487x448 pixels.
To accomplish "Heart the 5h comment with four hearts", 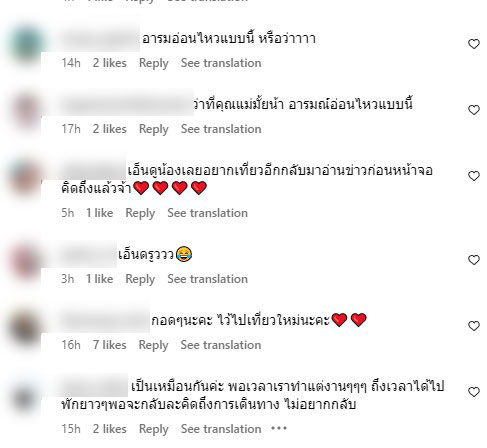I will pos(474,176).
